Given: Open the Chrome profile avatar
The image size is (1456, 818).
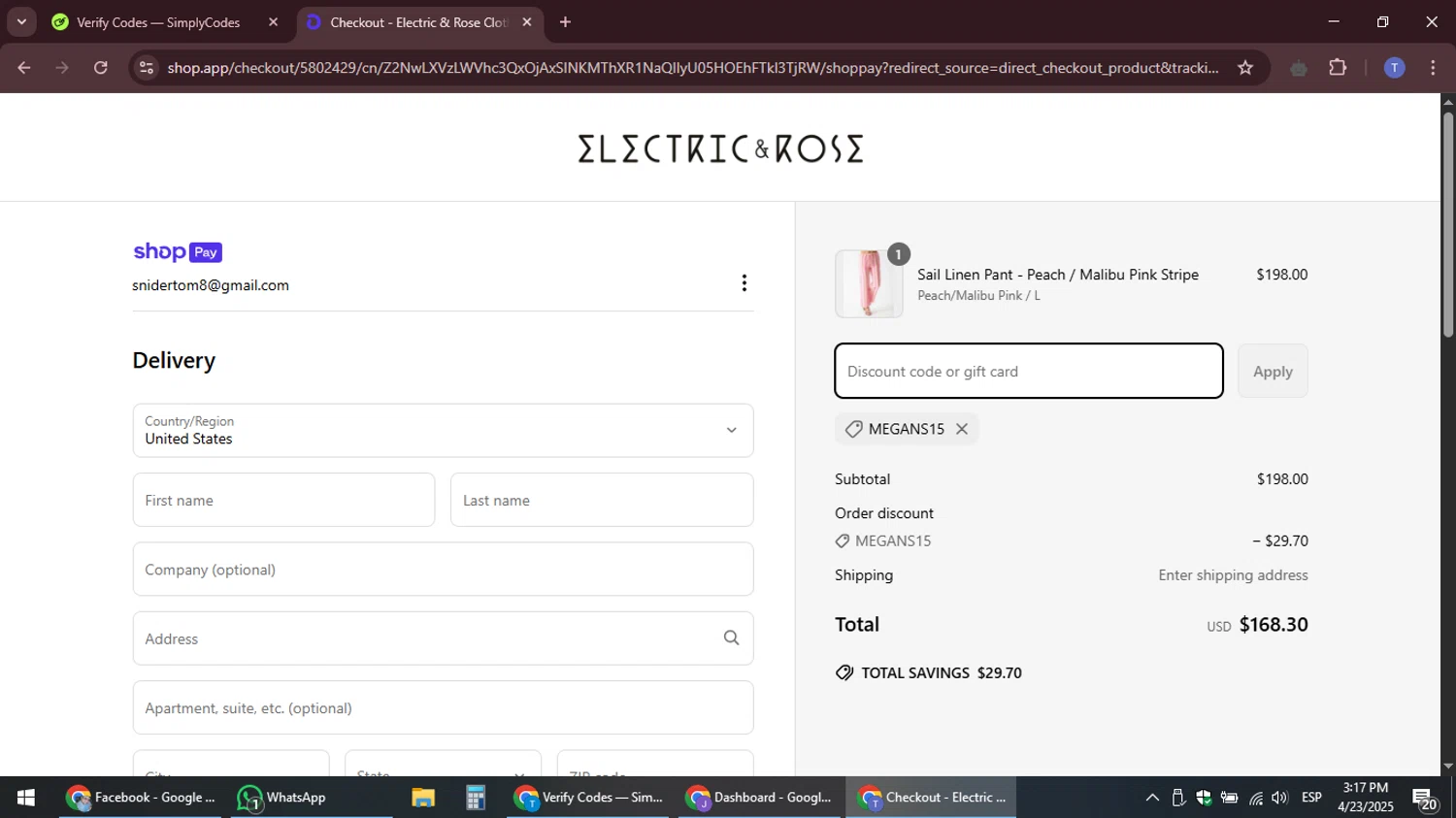Looking at the screenshot, I should coord(1394,68).
